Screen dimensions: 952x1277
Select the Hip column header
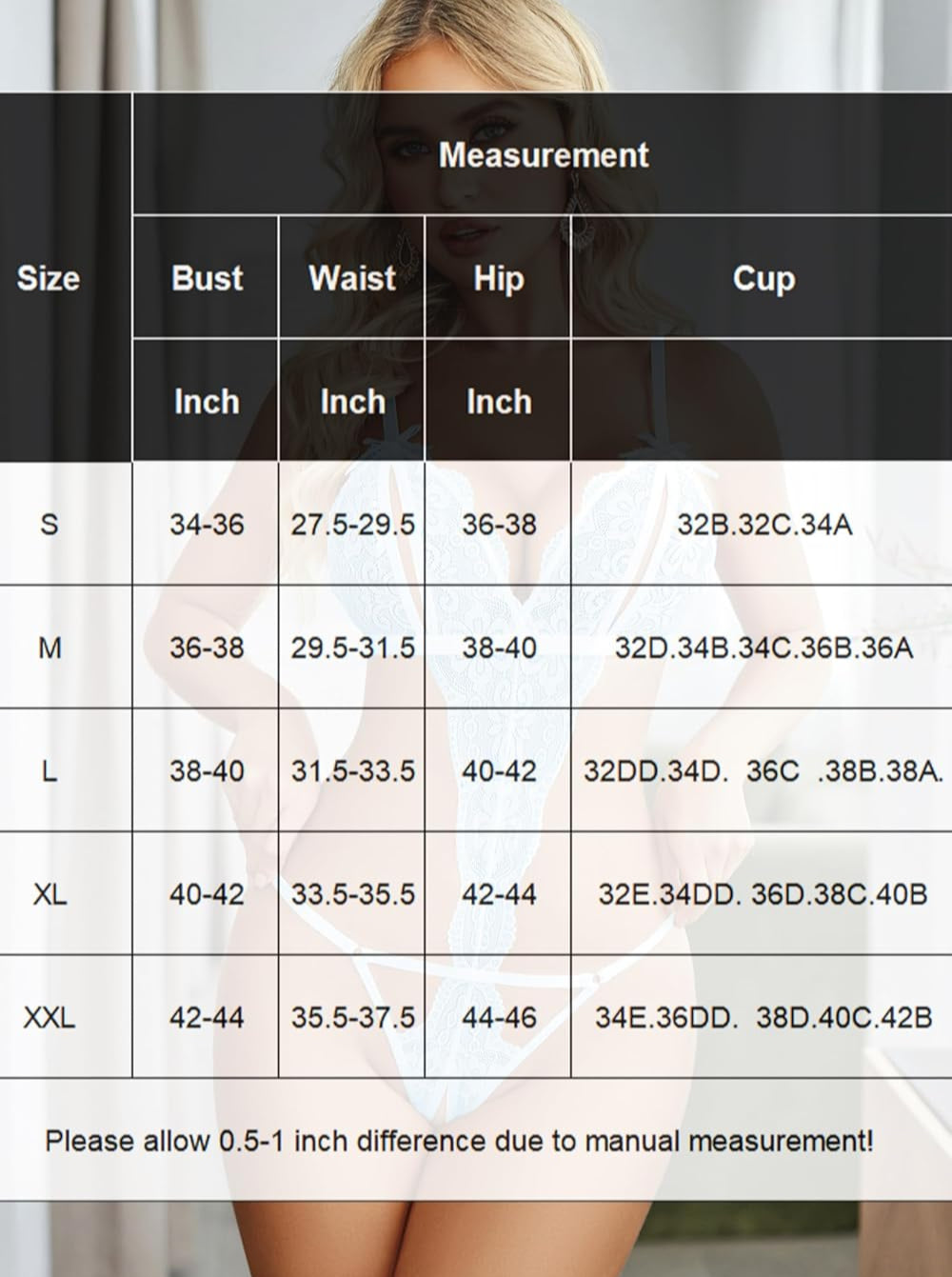point(498,278)
